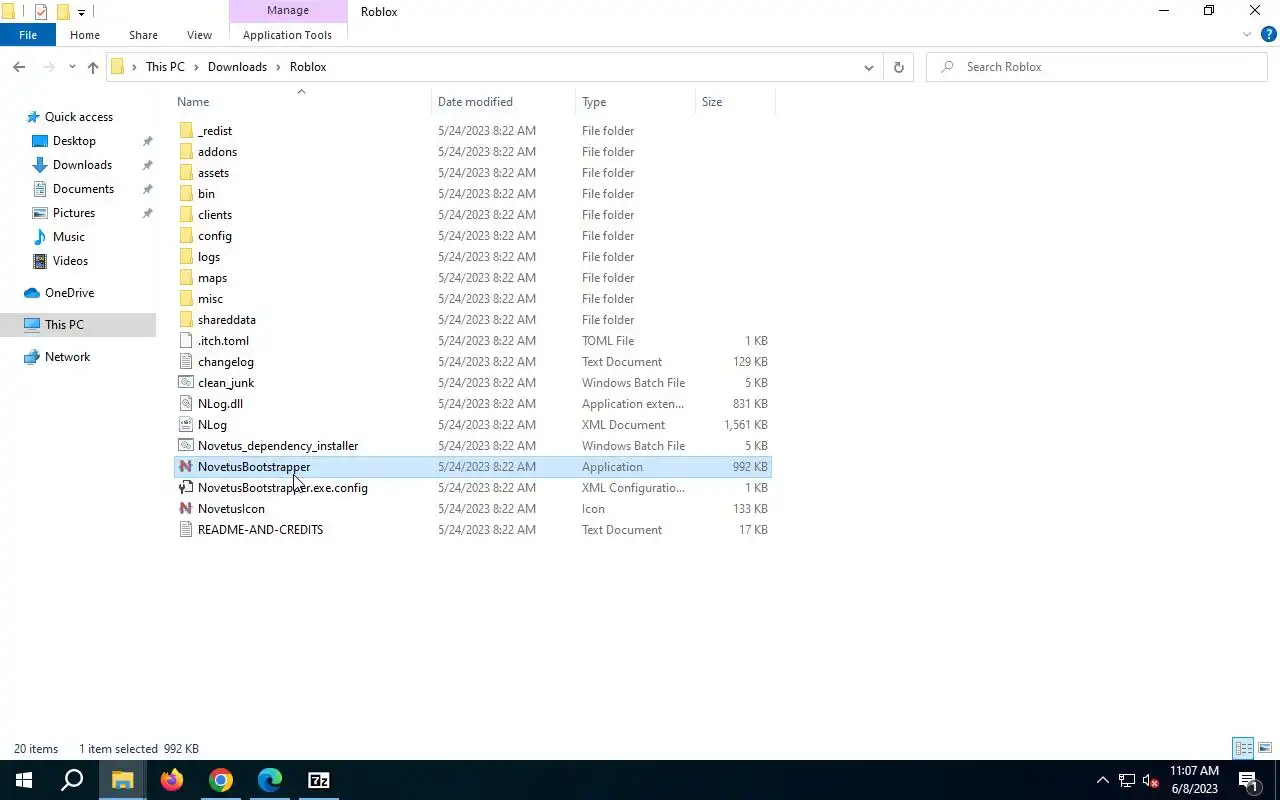
Task: Expand the ribbon with the chevron
Action: pyautogui.click(x=1247, y=35)
